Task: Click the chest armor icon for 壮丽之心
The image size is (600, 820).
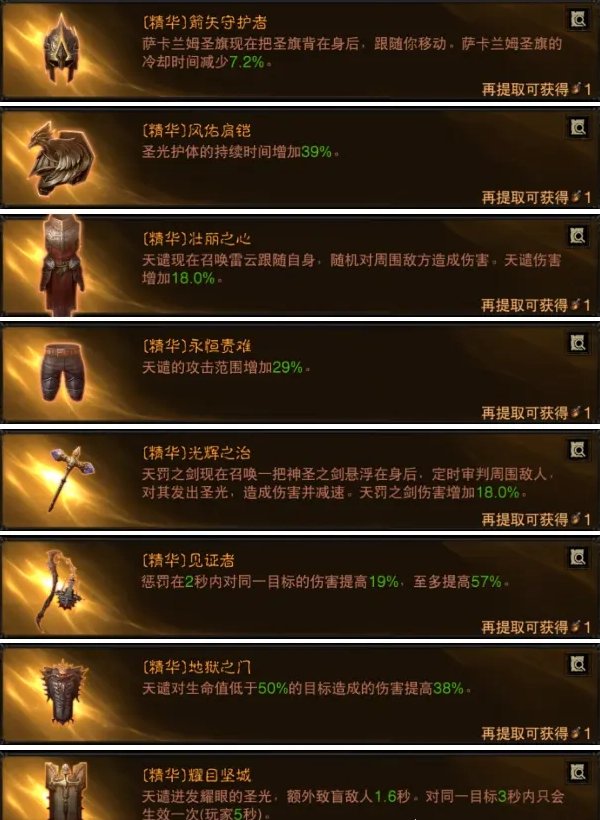Action: click(x=62, y=266)
